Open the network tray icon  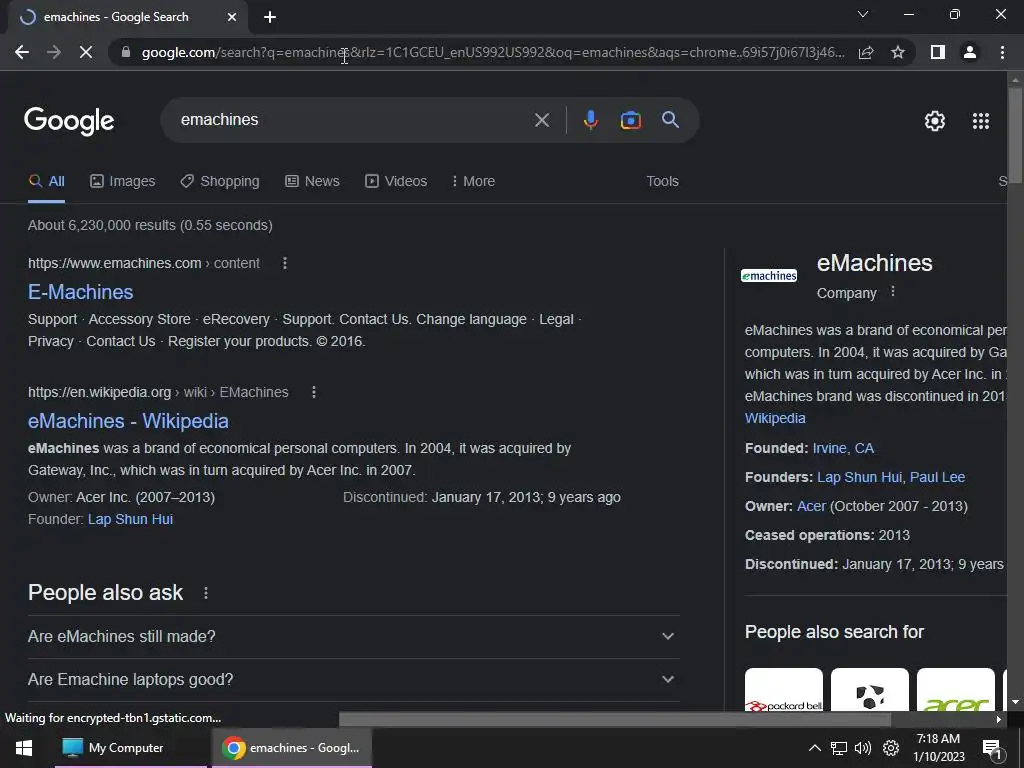(x=839, y=748)
